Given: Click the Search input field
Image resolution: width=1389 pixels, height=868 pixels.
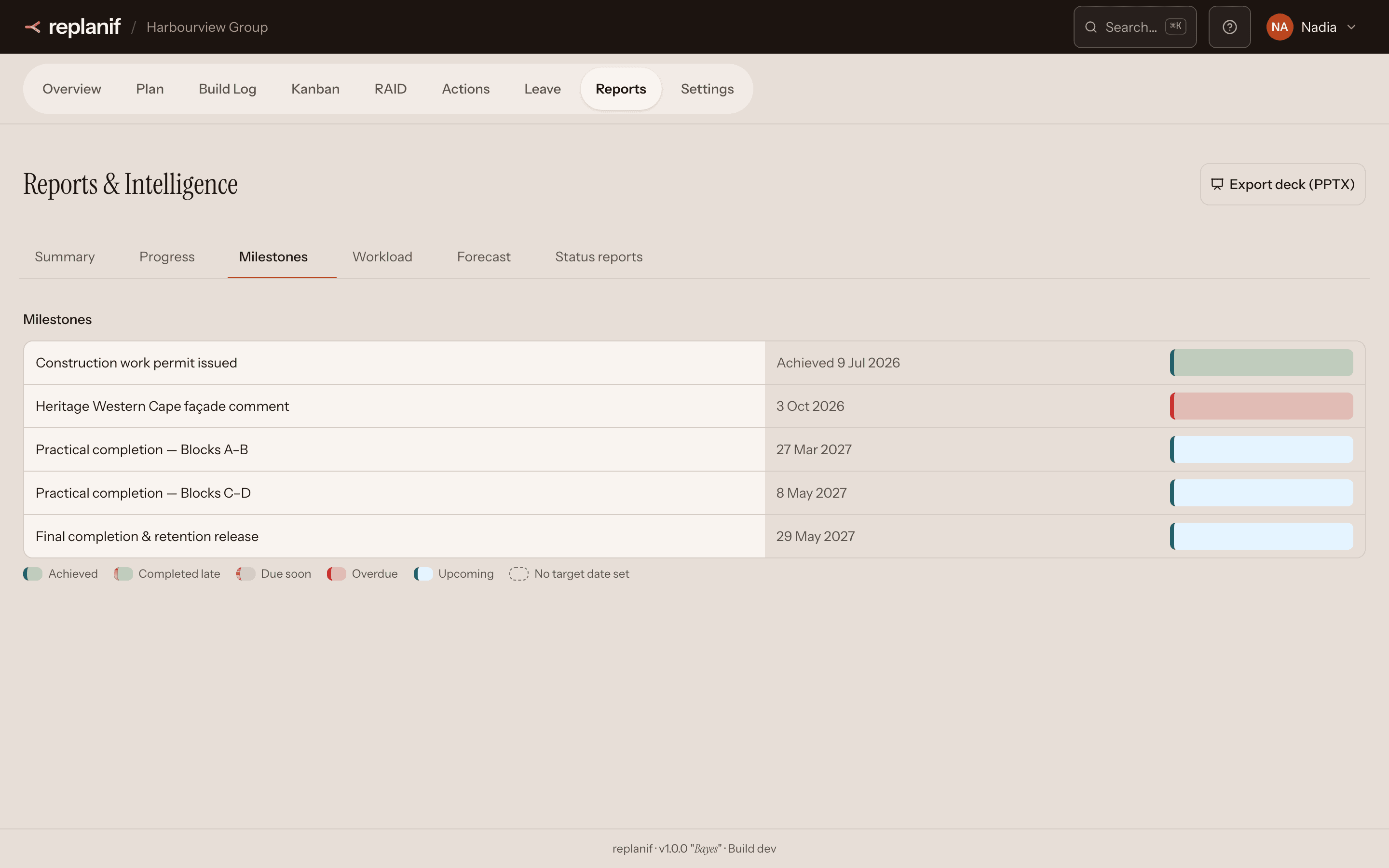Looking at the screenshot, I should (x=1135, y=27).
